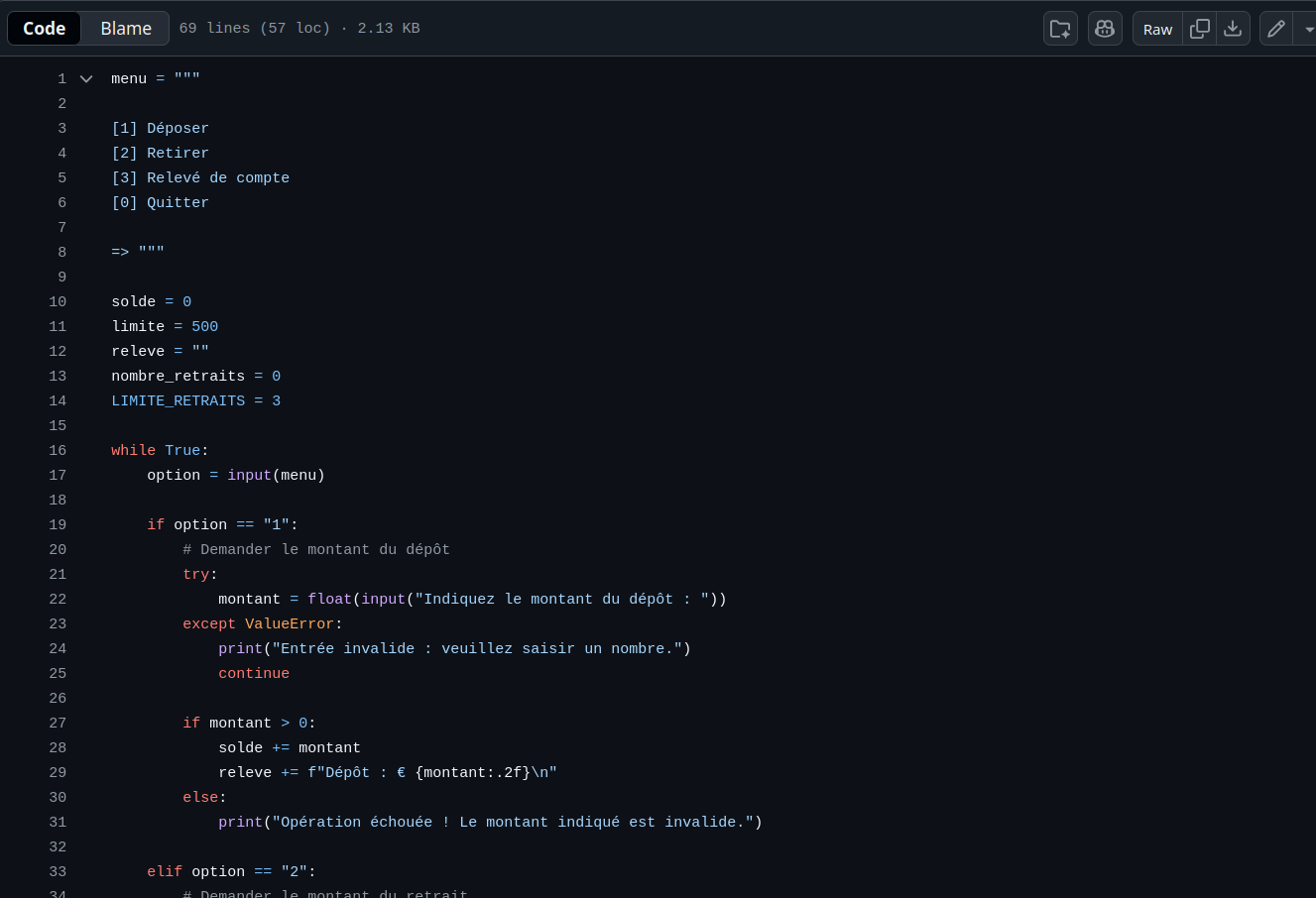Click the 'while' keyword on line 16
Screen dimensions: 1316x898
pyautogui.click(x=133, y=451)
